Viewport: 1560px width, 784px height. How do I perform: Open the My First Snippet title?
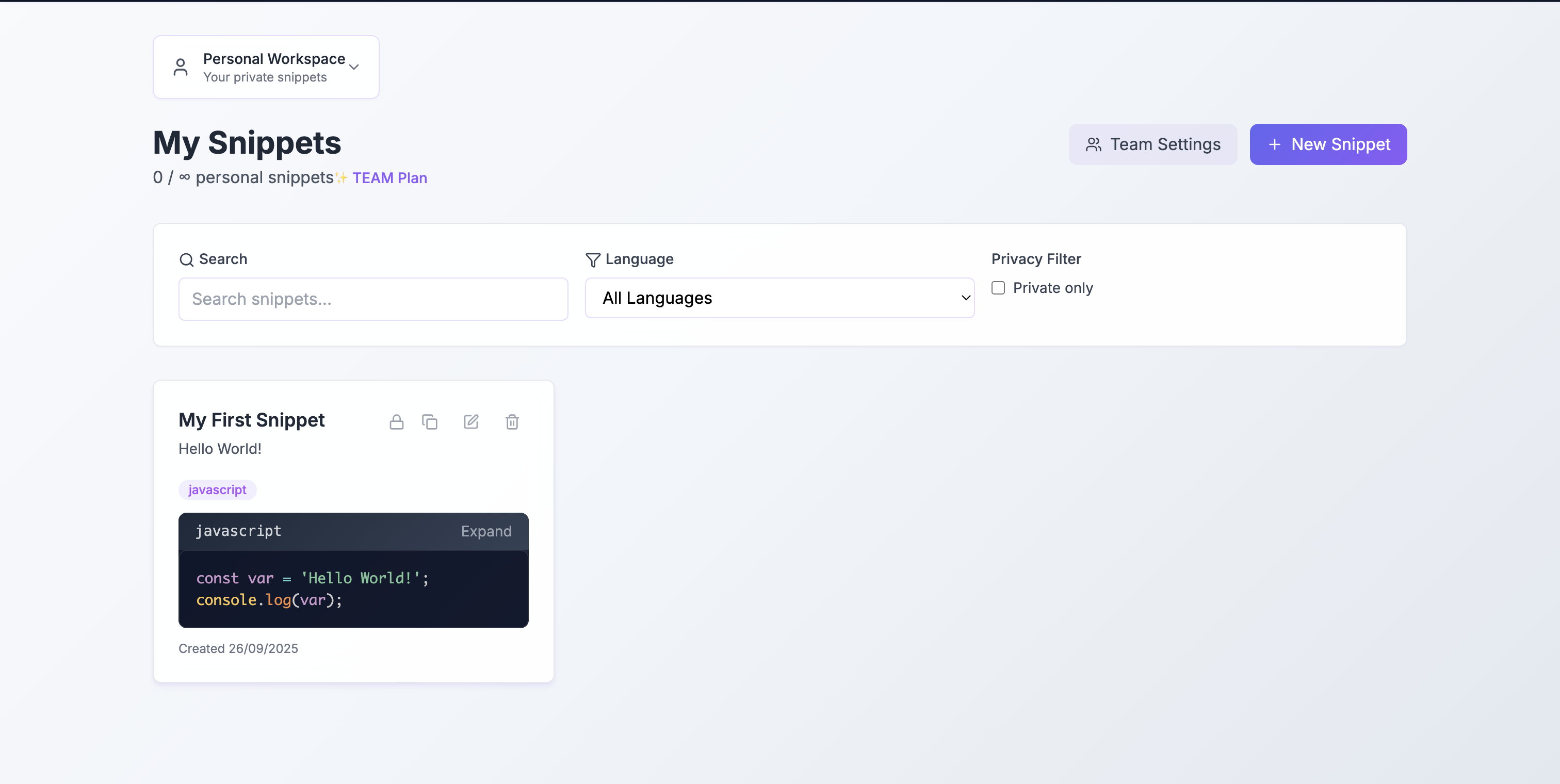(251, 419)
